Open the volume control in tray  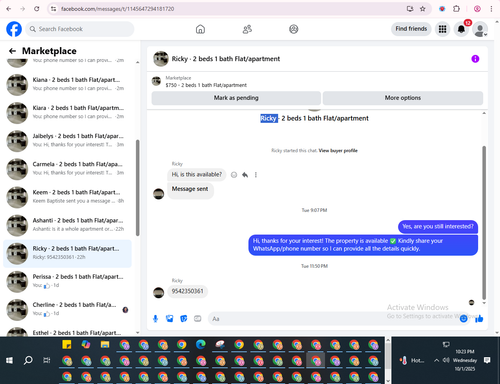point(446,360)
